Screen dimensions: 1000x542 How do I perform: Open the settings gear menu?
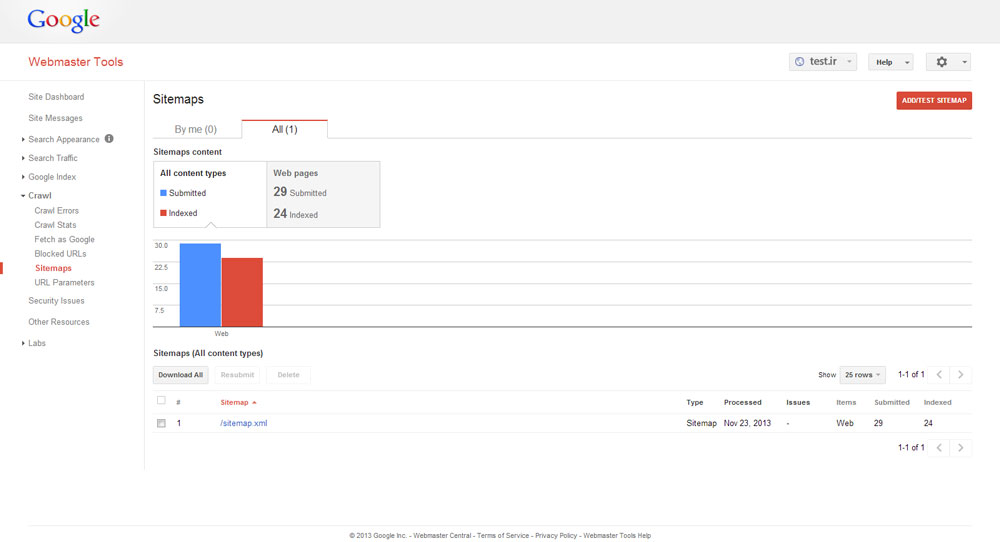(948, 62)
